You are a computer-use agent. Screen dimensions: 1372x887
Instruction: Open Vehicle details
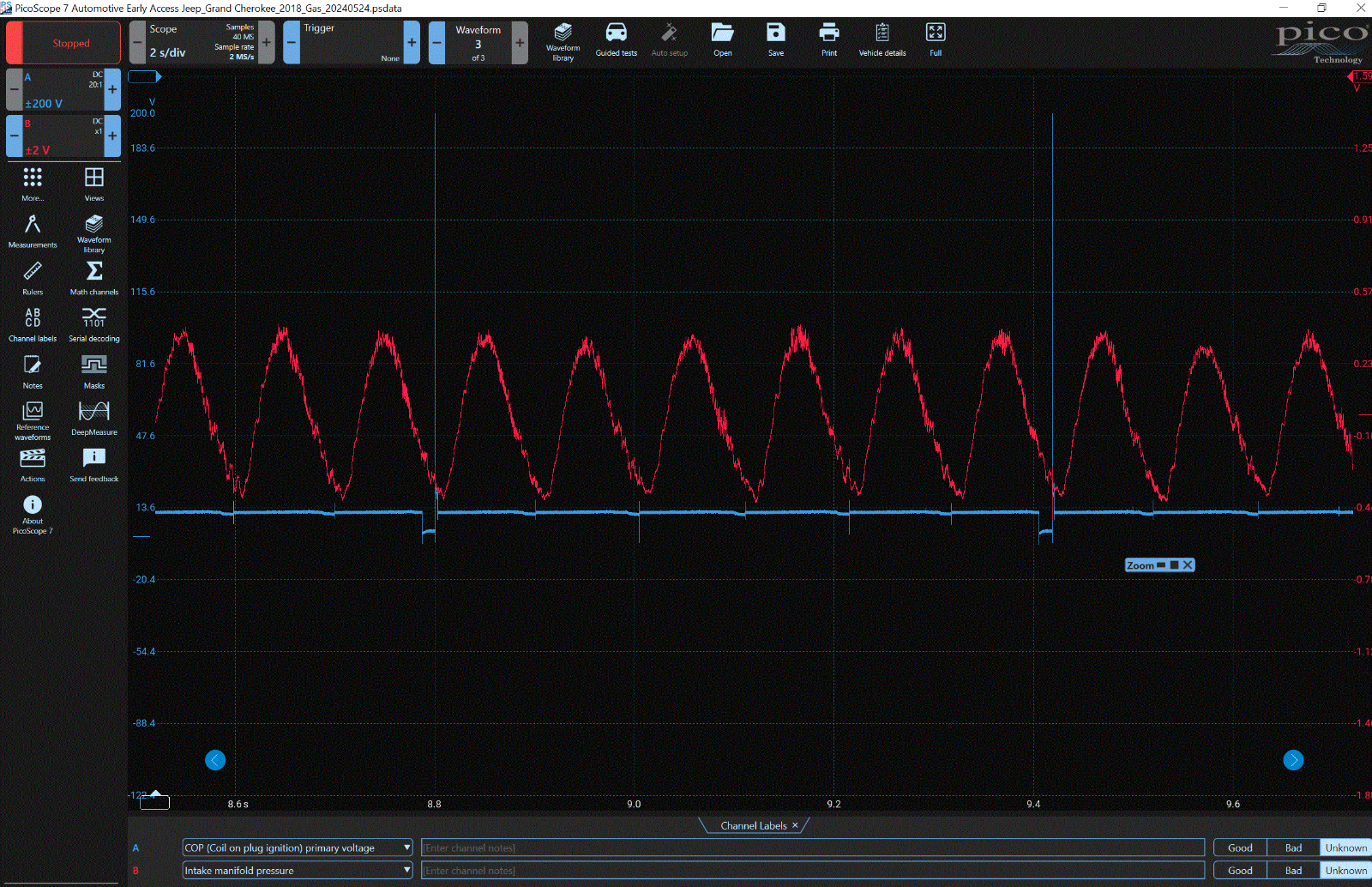click(882, 41)
